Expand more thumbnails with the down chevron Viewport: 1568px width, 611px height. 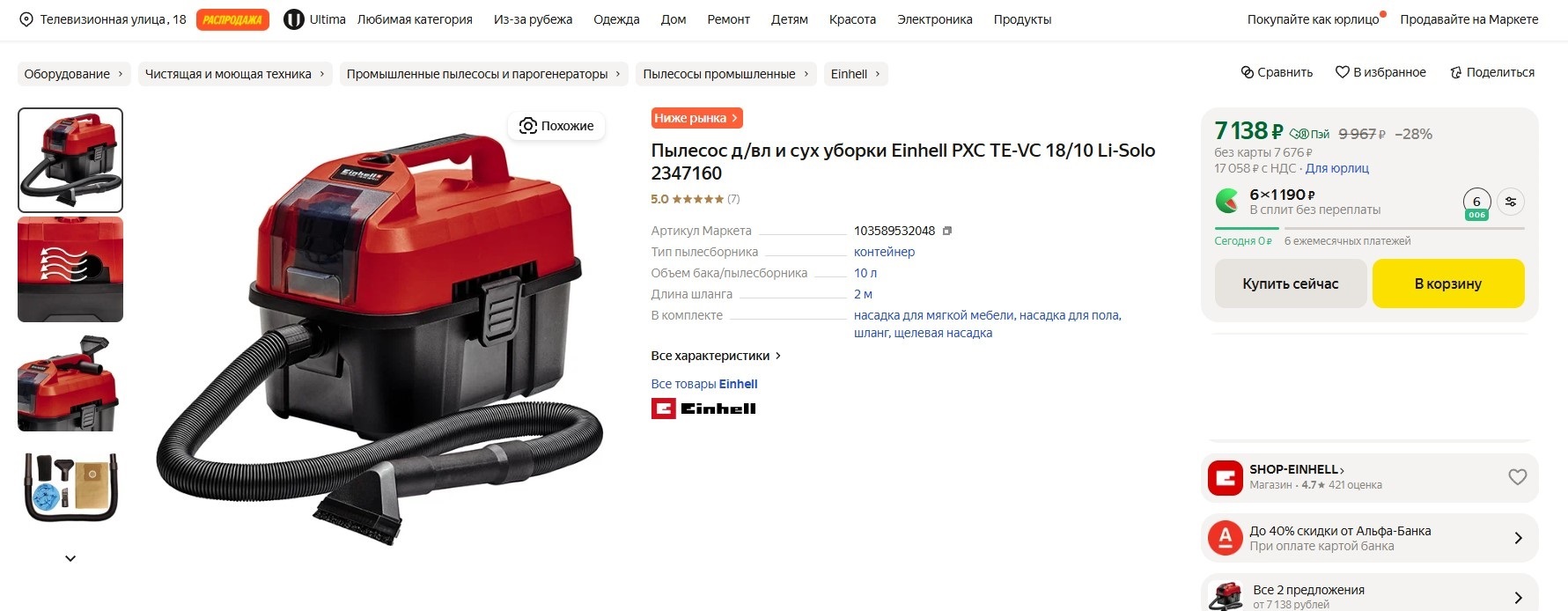pyautogui.click(x=70, y=558)
